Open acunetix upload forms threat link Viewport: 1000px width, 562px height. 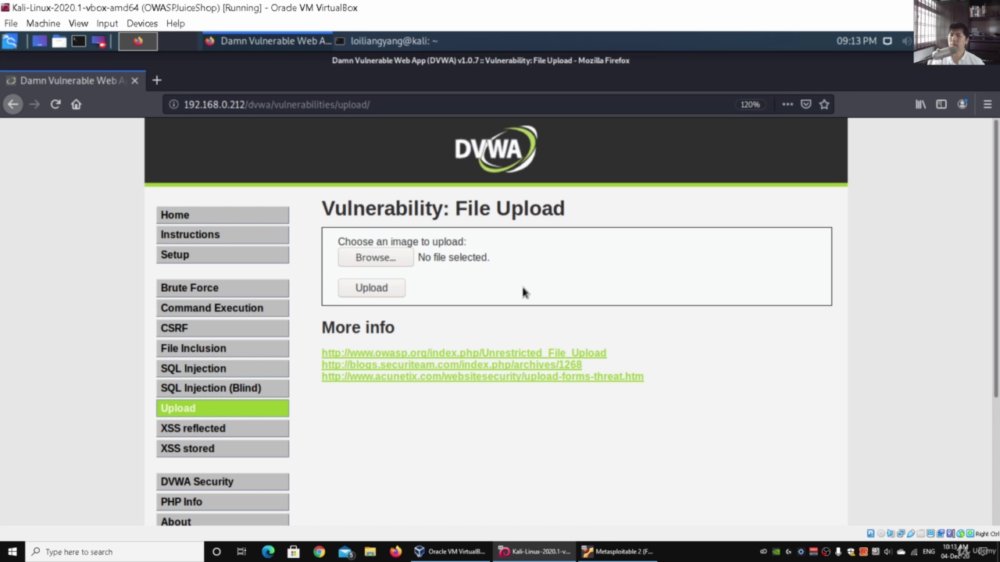tap(482, 376)
